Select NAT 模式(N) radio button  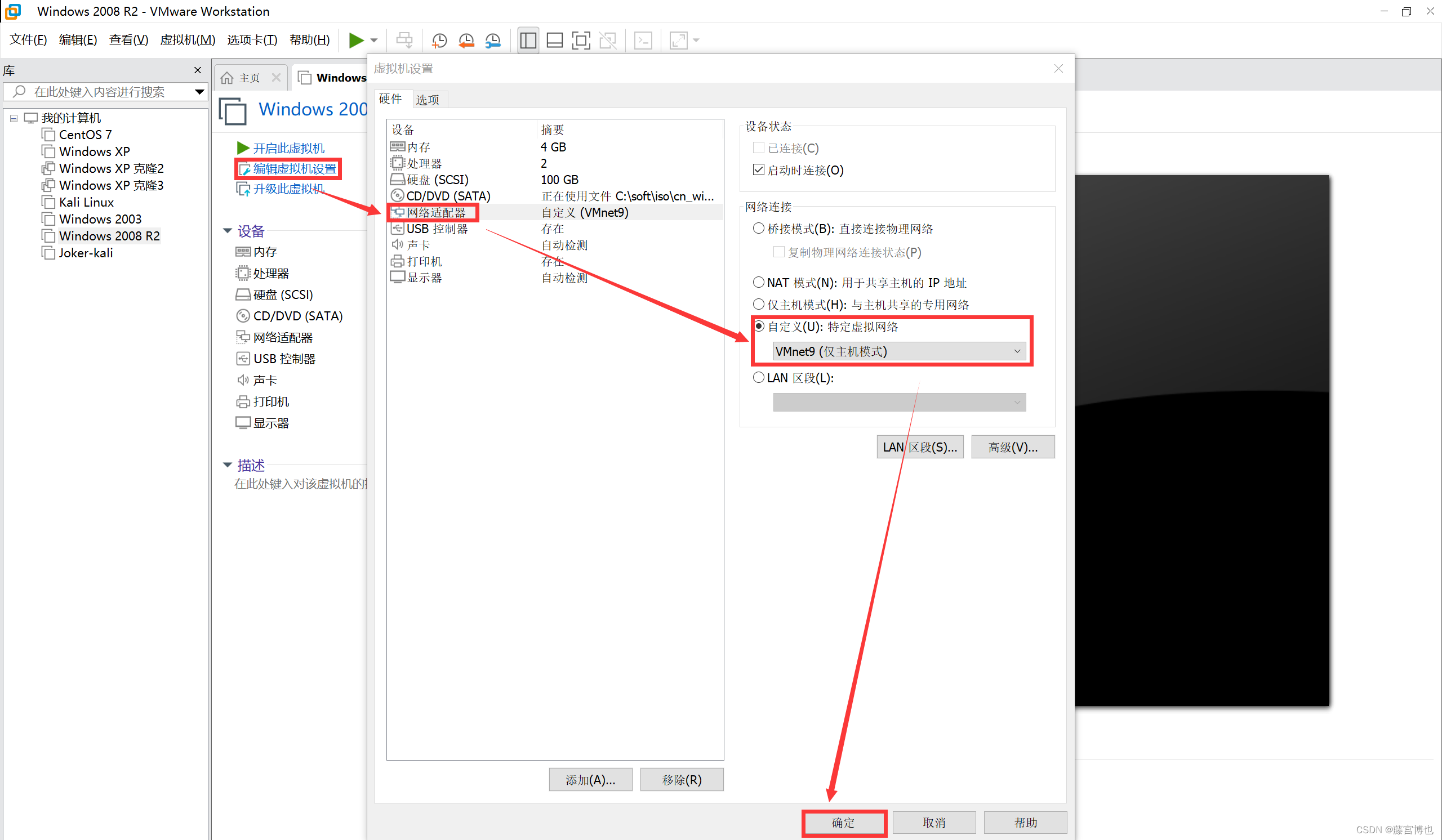coord(759,283)
